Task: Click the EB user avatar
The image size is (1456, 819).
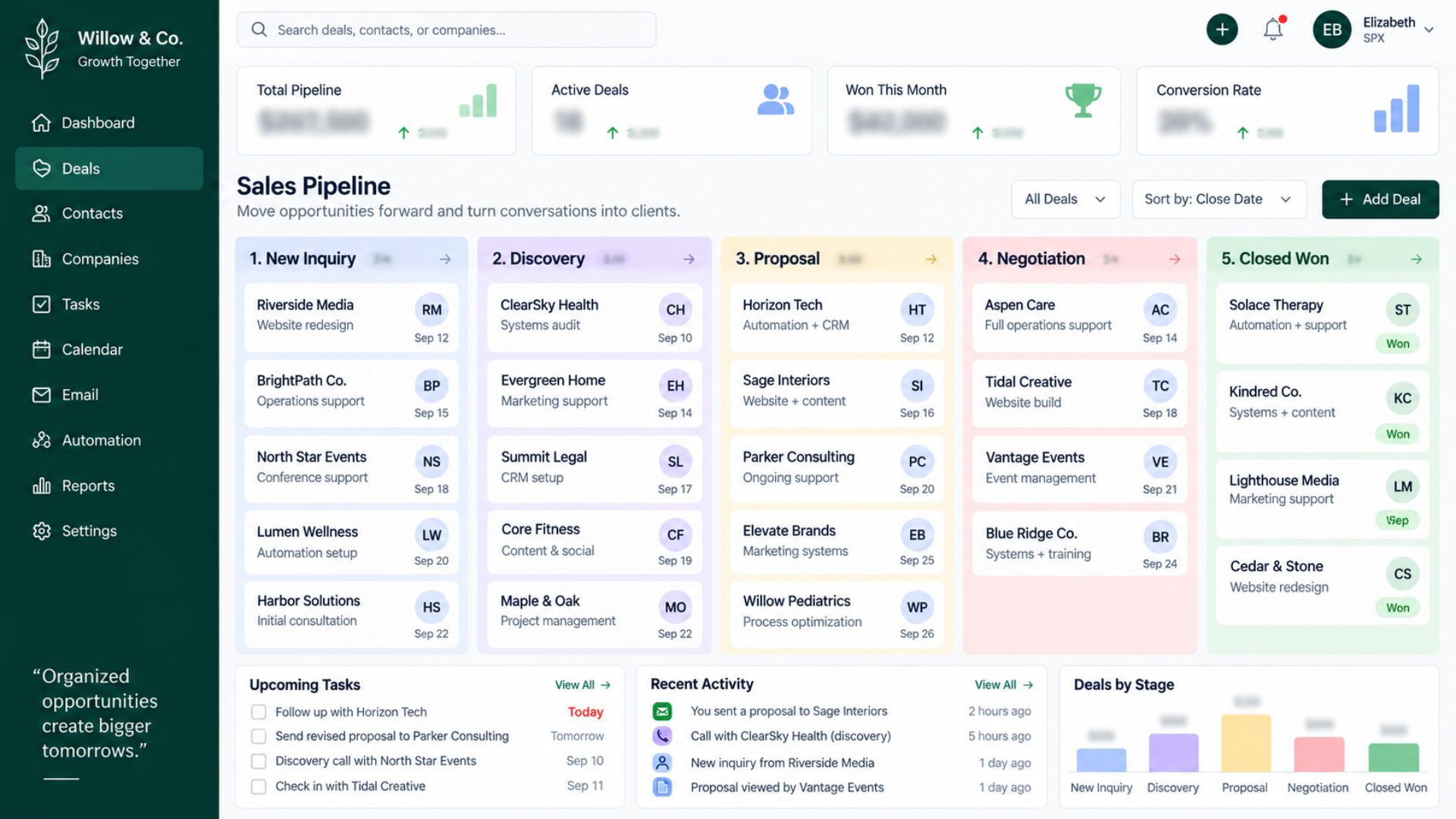Action: tap(1332, 30)
